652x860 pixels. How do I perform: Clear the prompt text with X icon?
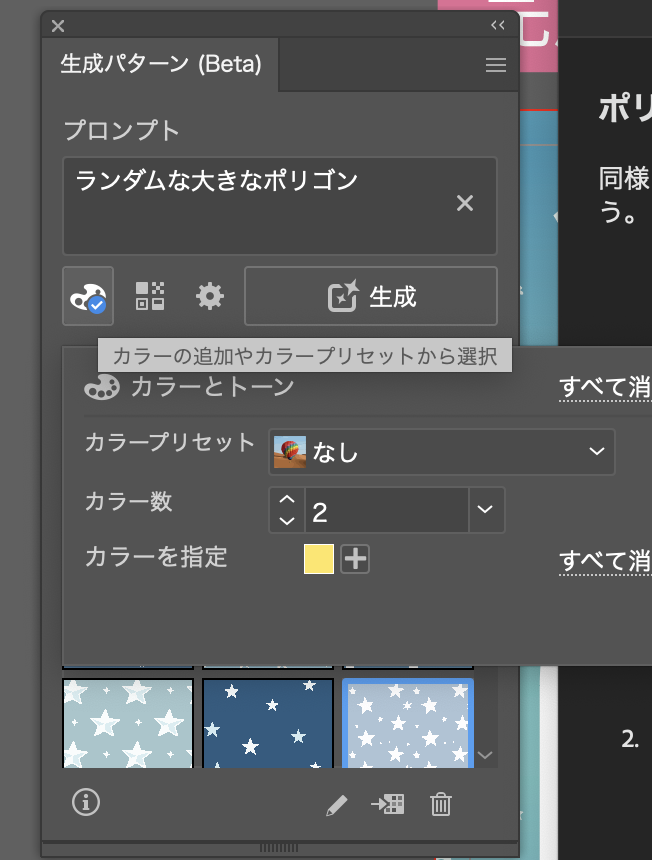(x=465, y=204)
